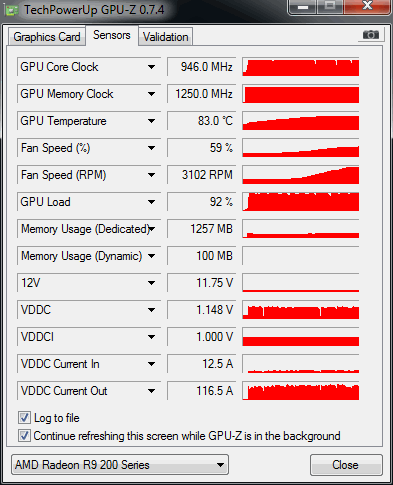Screen dimensions: 393x485
Task: Disable continue refreshing in background checkbox
Action: (x=24, y=436)
